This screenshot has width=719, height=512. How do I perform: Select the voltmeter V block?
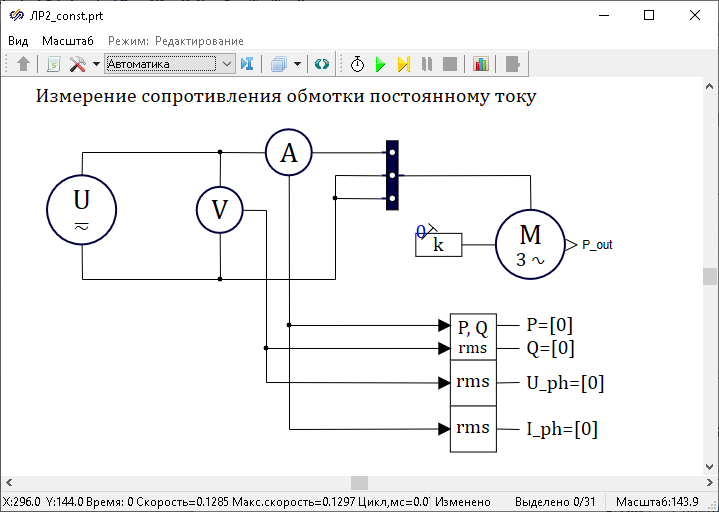tap(220, 210)
